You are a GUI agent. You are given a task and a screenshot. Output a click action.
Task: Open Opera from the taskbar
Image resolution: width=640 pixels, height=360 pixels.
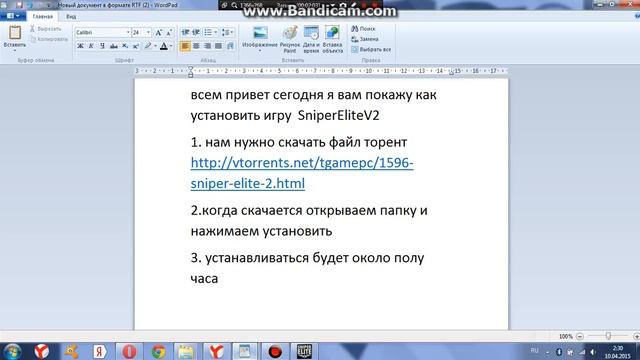click(129, 351)
